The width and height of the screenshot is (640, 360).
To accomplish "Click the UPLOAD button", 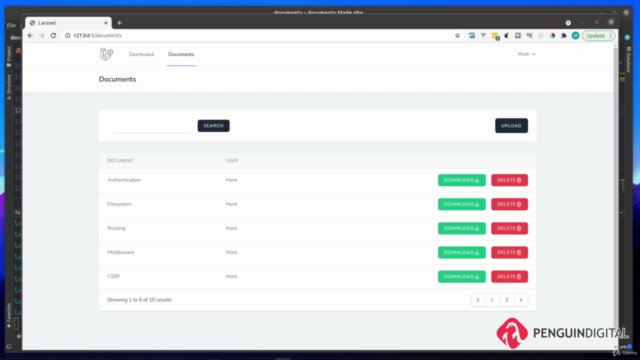I will click(511, 126).
